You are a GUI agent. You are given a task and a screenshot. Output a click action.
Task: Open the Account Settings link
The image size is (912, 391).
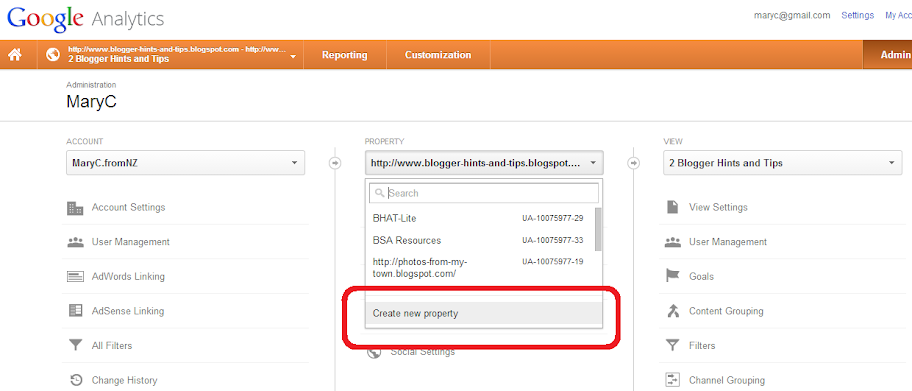pyautogui.click(x=129, y=207)
